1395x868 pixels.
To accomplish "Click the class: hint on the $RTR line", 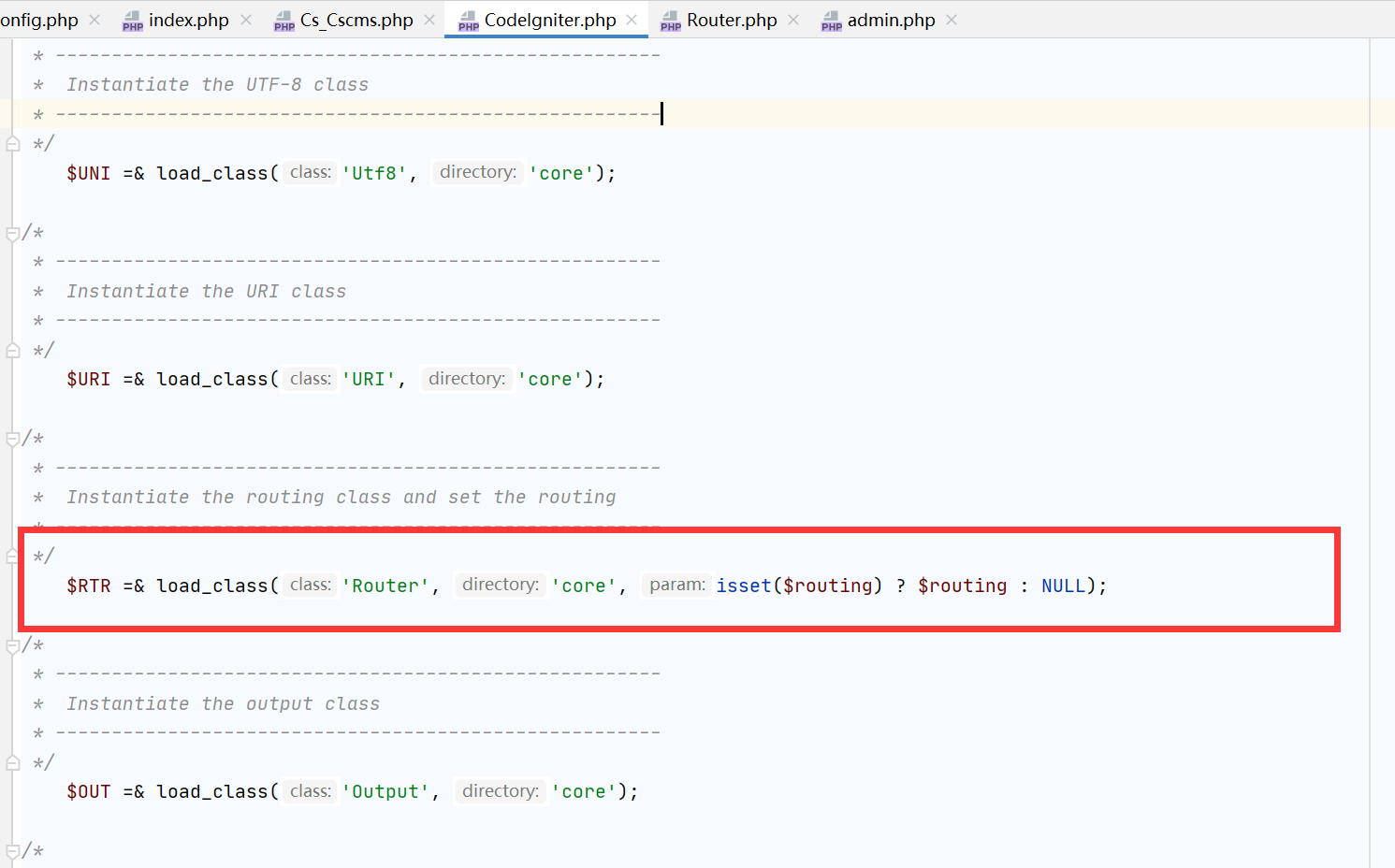I will pyautogui.click(x=311, y=585).
